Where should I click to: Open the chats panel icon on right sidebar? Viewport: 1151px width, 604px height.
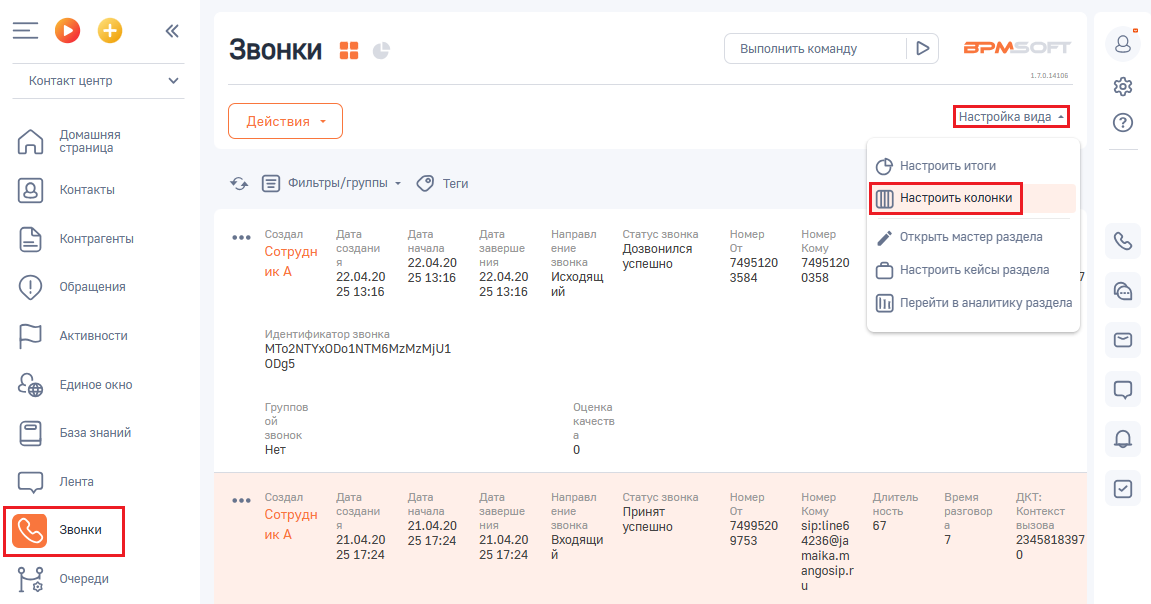pos(1122,291)
